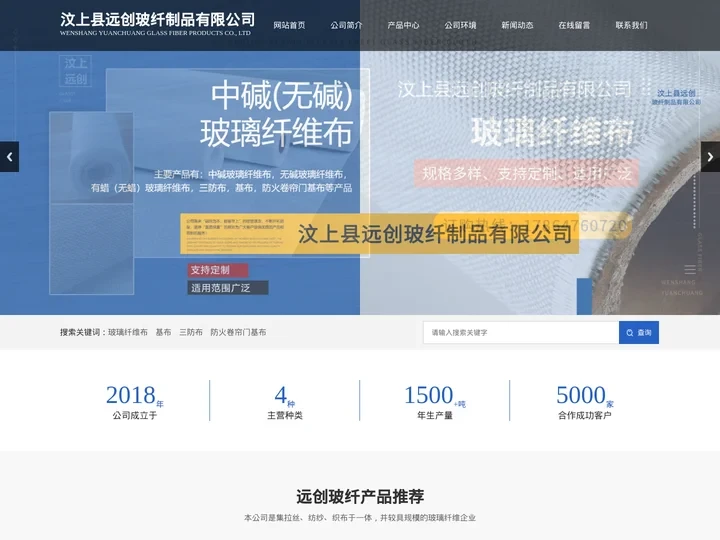Go to previous banner slide arrow
720x540 pixels.
(x=9, y=157)
